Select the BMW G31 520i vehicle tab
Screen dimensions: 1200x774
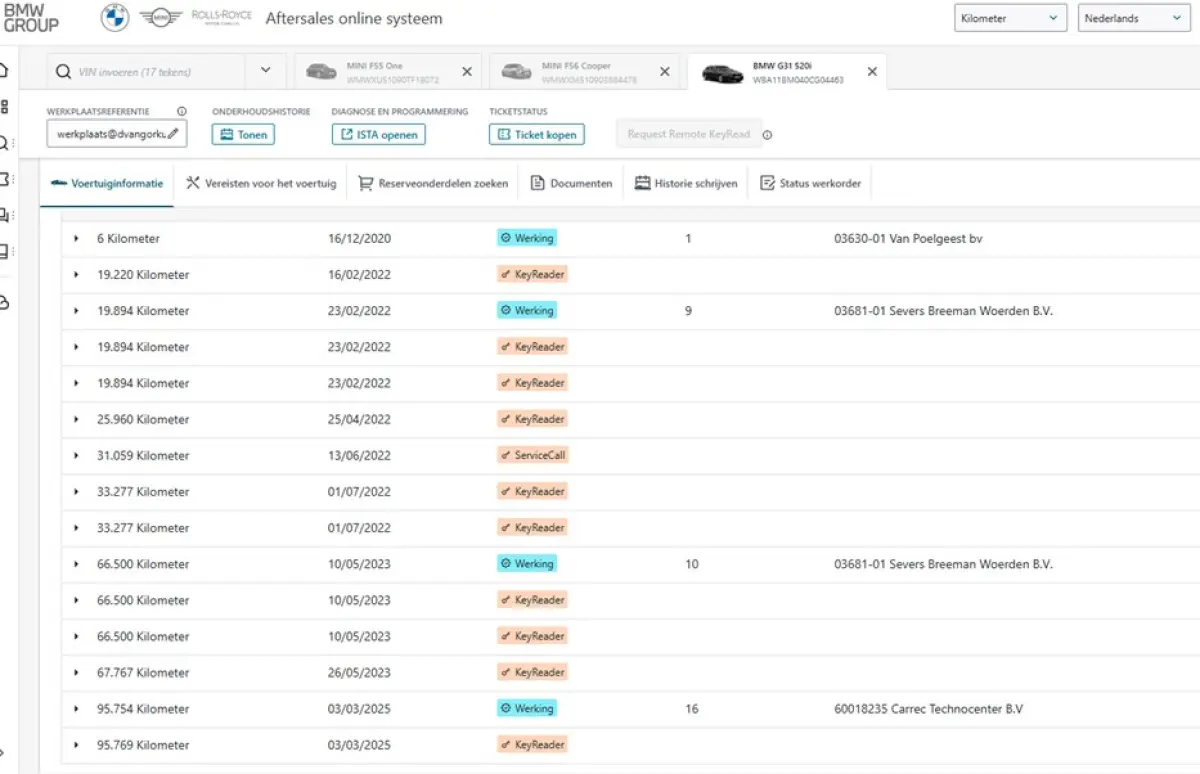(786, 72)
